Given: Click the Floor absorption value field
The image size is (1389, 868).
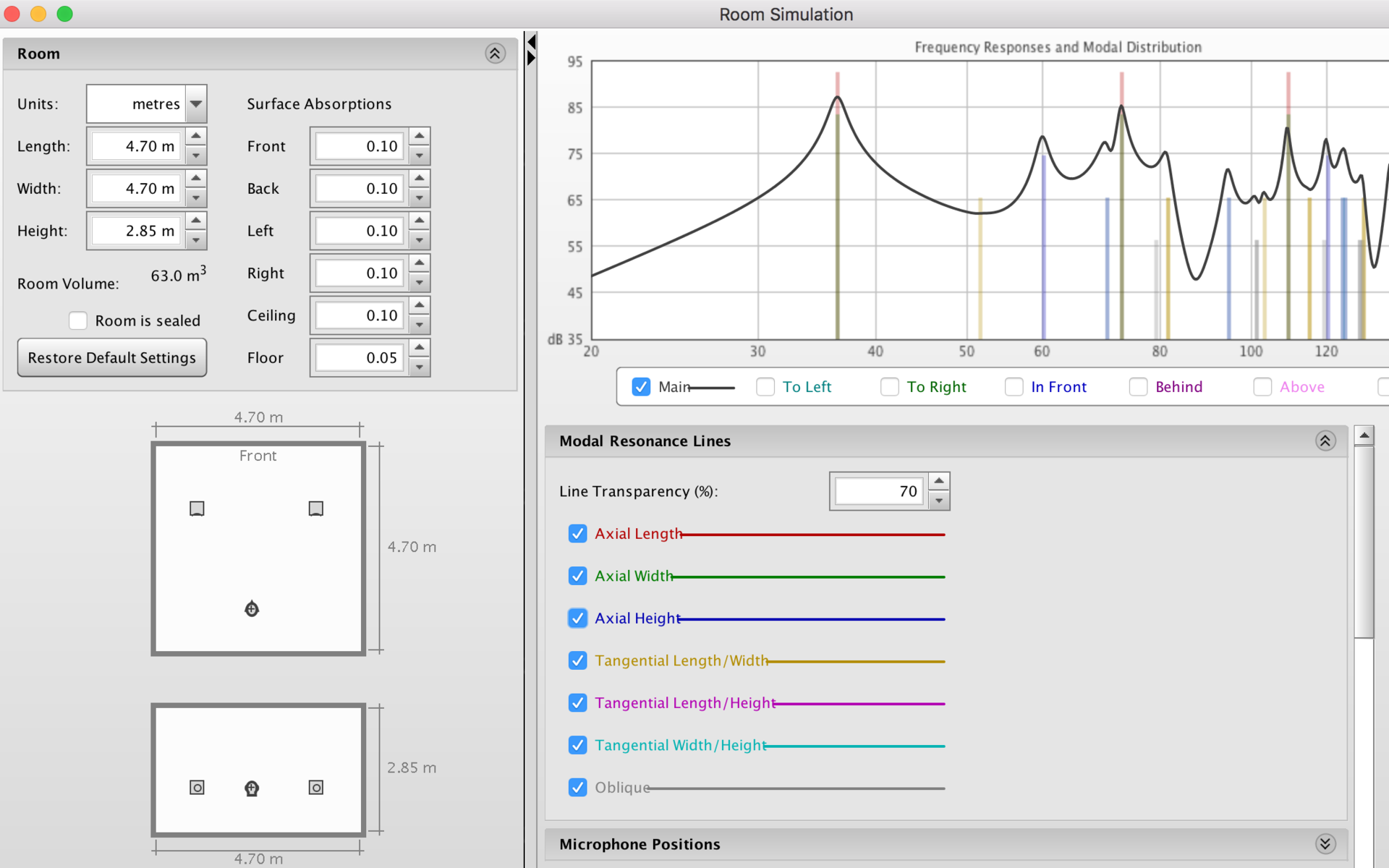Looking at the screenshot, I should point(359,358).
